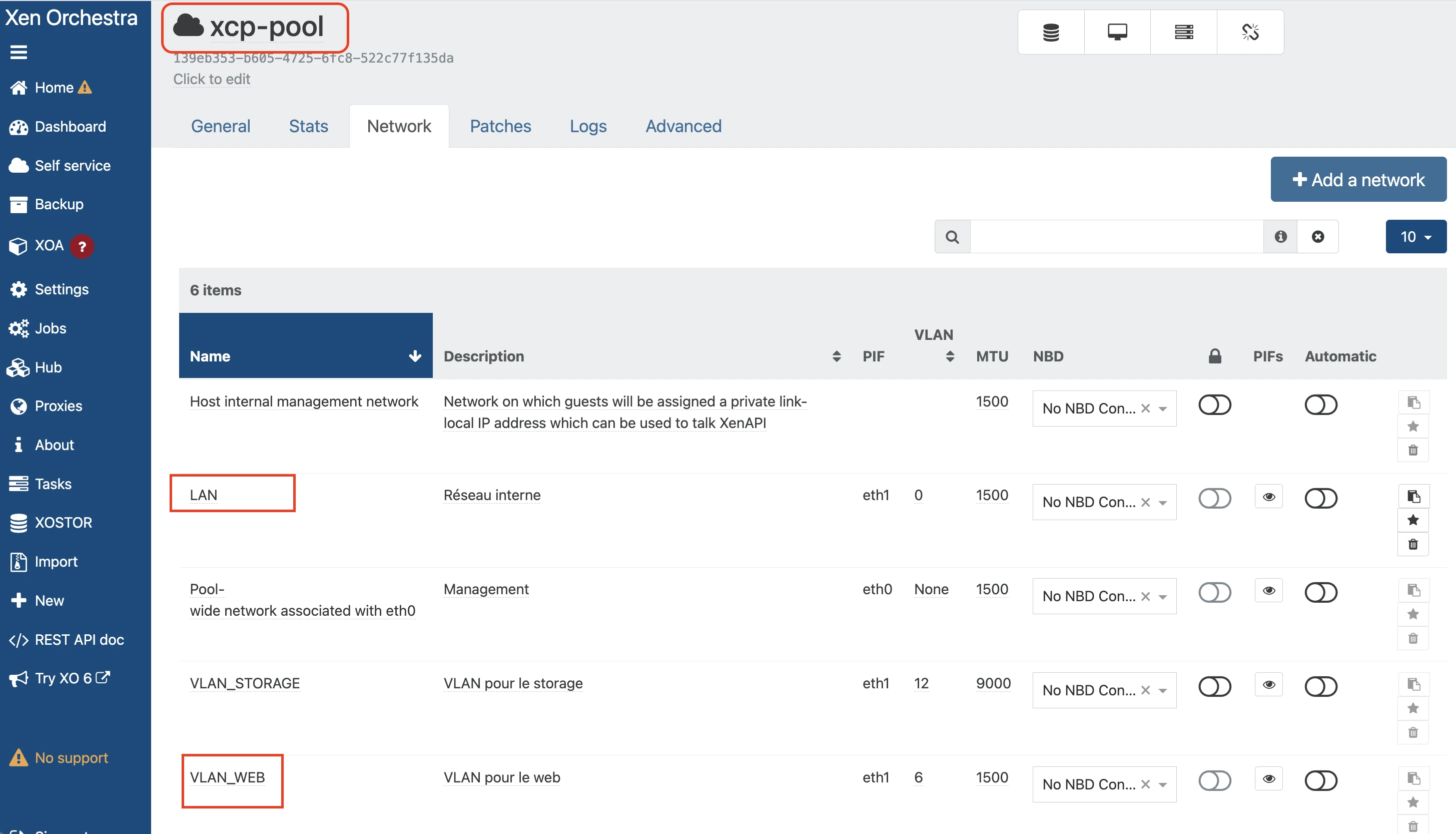Screen dimensions: 1456x834
Task: Open the hamburger menu in the sidebar
Action: (x=19, y=52)
